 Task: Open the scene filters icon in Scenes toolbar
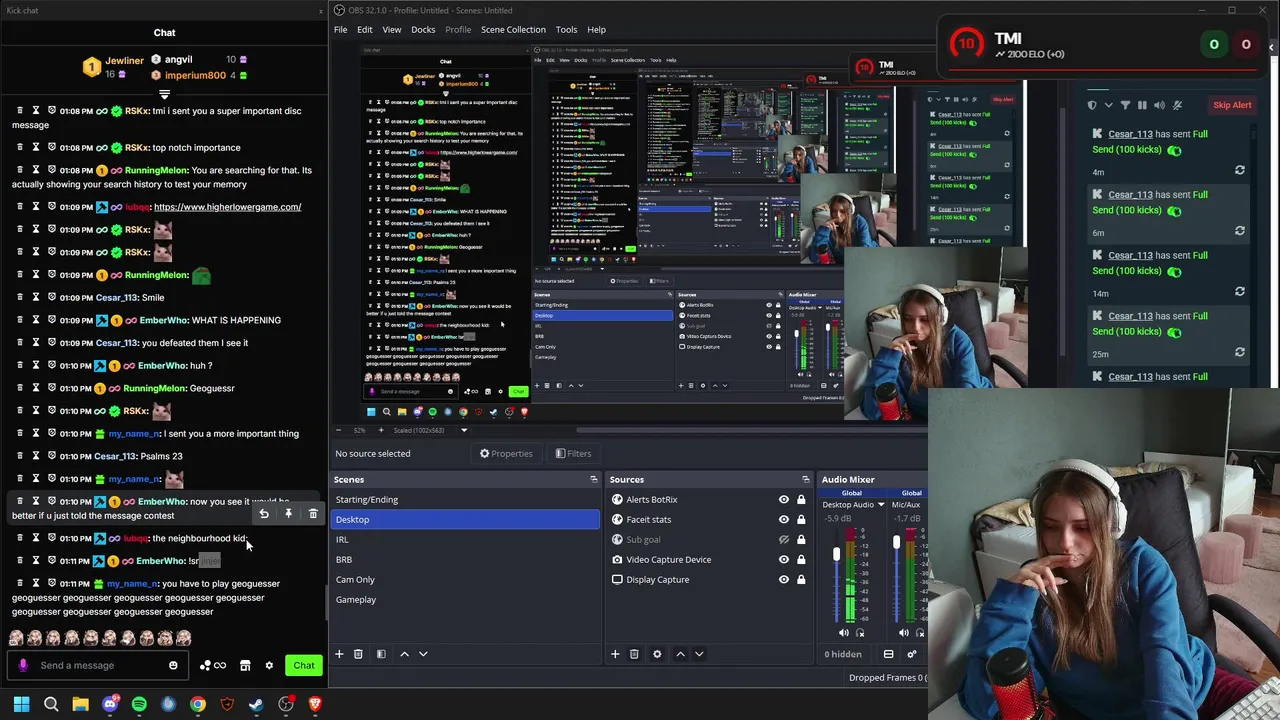[381, 654]
